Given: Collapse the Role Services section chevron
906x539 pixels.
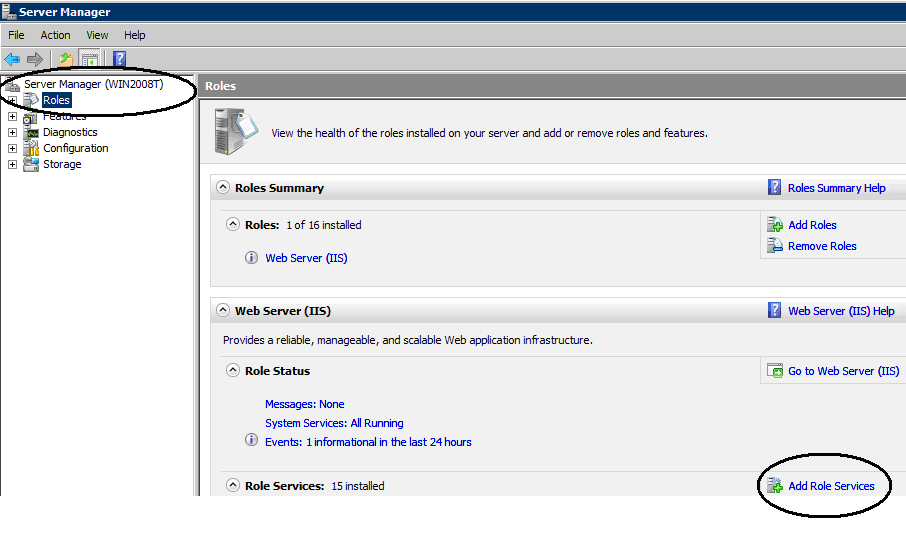Looking at the screenshot, I should click(x=232, y=485).
